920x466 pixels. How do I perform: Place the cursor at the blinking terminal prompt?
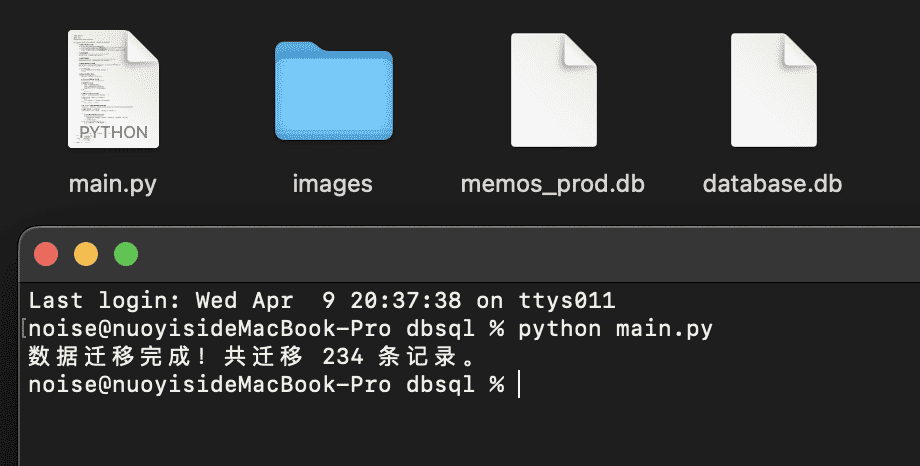tap(519, 384)
